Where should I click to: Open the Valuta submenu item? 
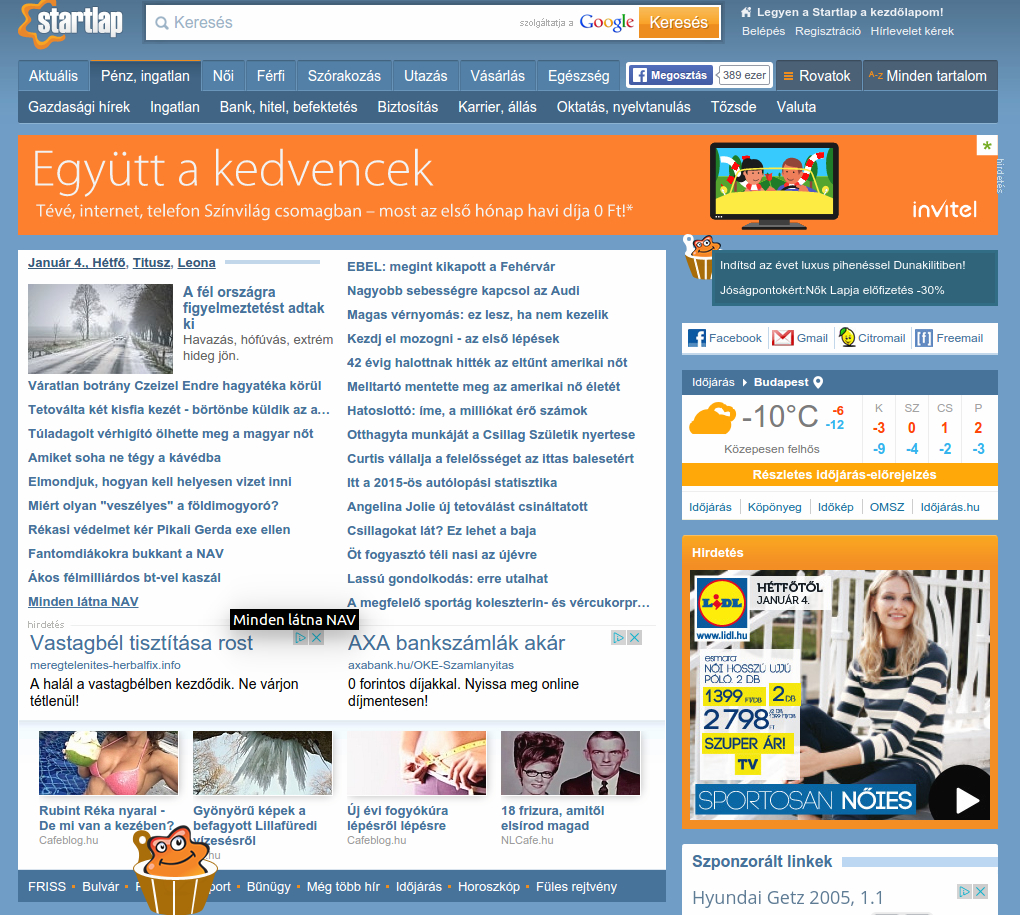(x=796, y=107)
